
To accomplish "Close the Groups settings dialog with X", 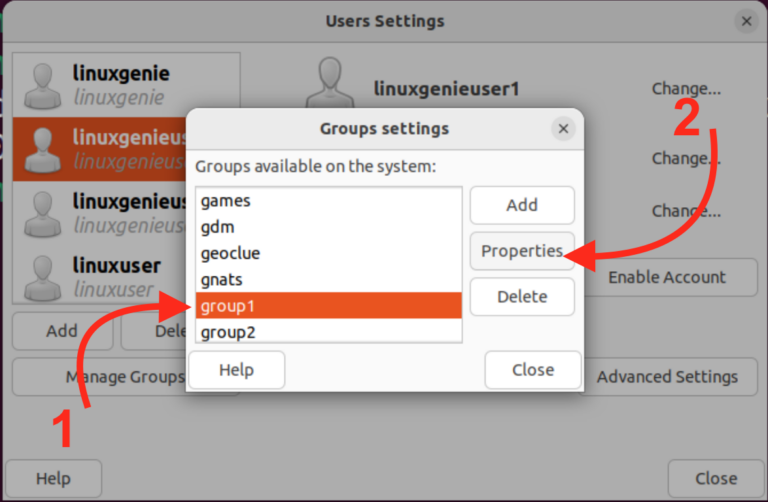I will [563, 129].
